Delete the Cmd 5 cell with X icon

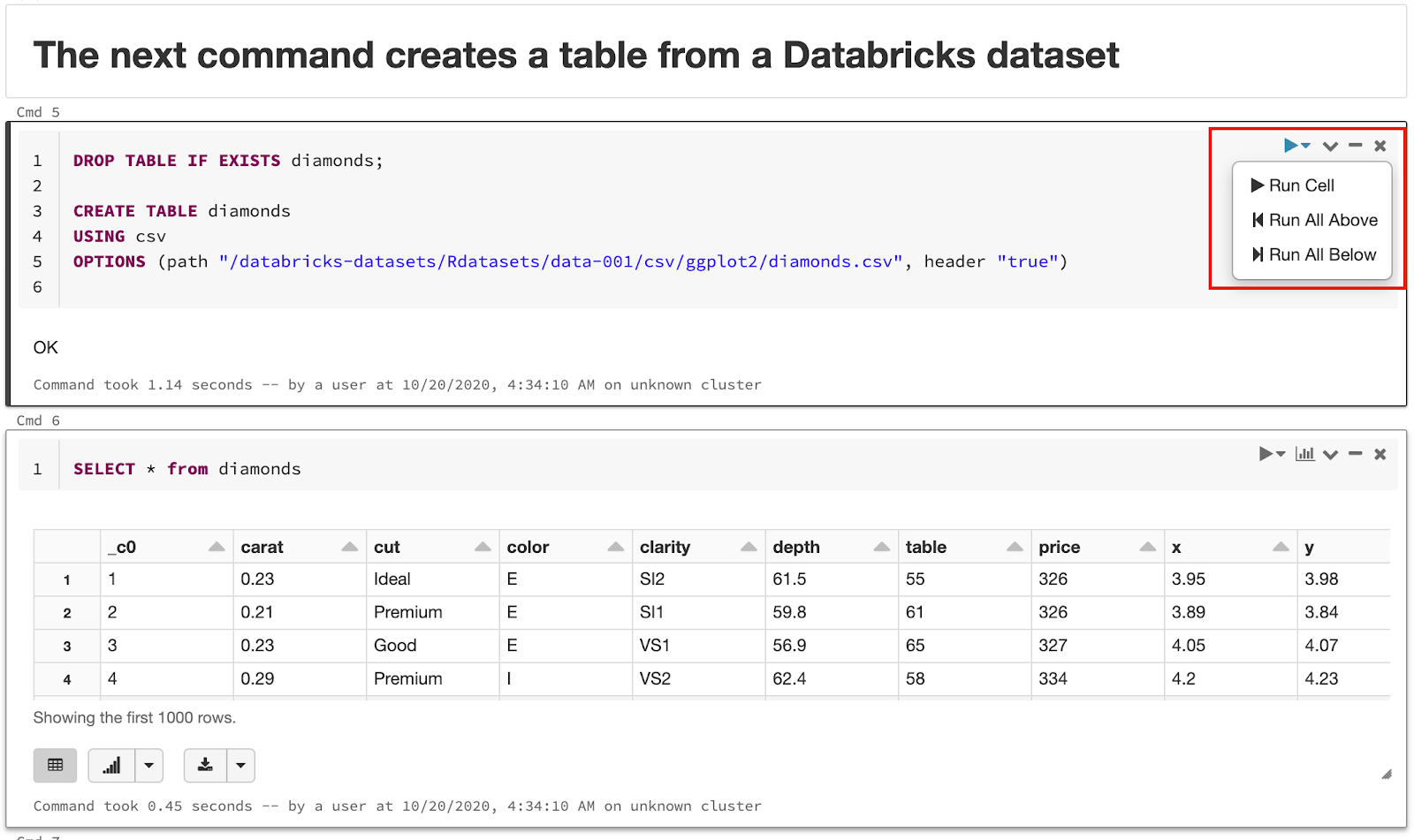pyautogui.click(x=1380, y=146)
